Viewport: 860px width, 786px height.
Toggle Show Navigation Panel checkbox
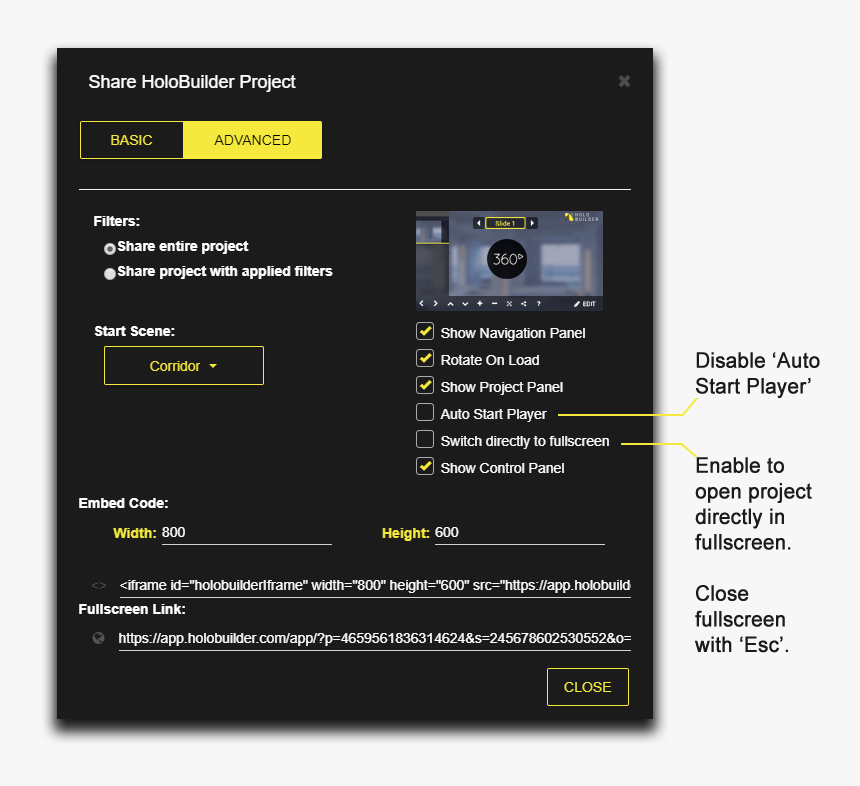425,331
